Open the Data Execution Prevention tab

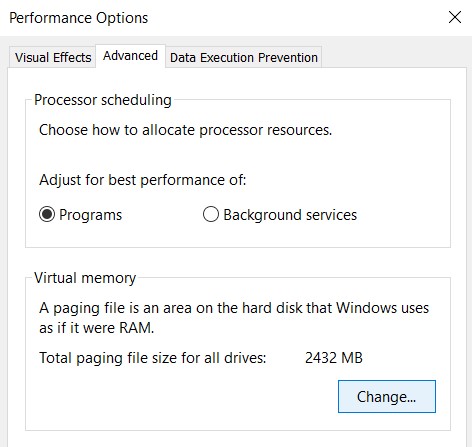pyautogui.click(x=243, y=57)
